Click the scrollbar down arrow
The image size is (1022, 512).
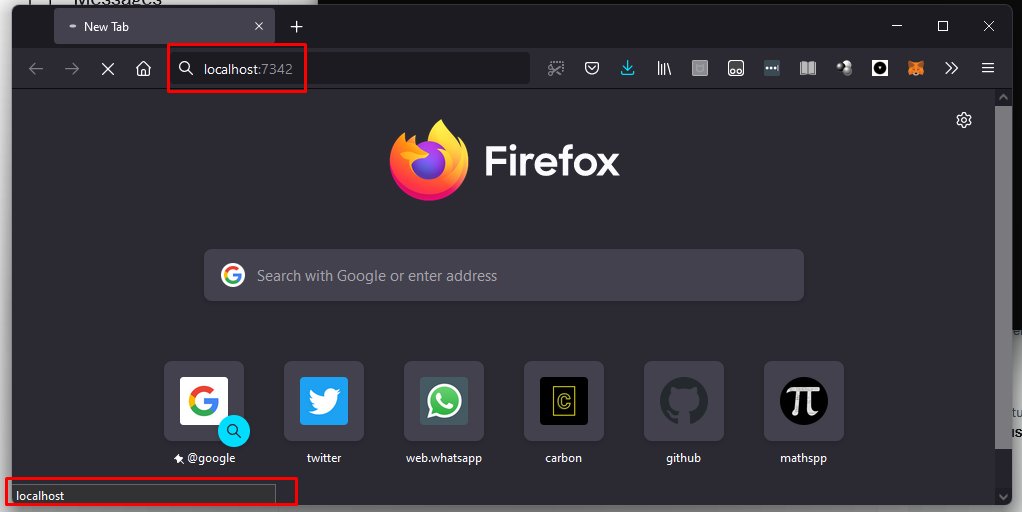tap(1003, 496)
